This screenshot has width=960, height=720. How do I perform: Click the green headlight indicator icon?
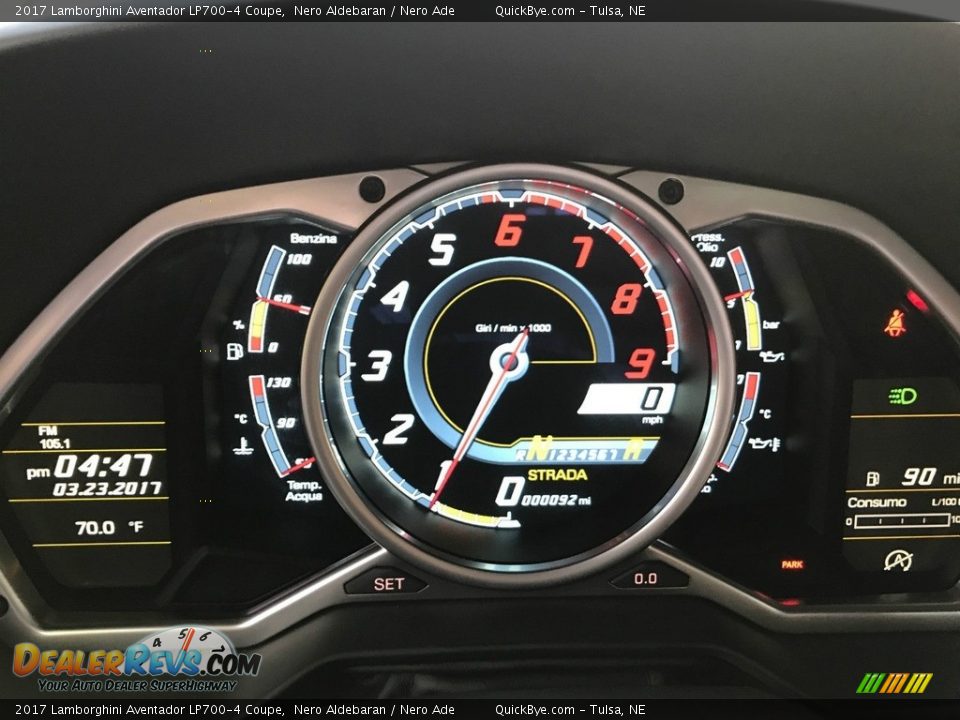(902, 396)
